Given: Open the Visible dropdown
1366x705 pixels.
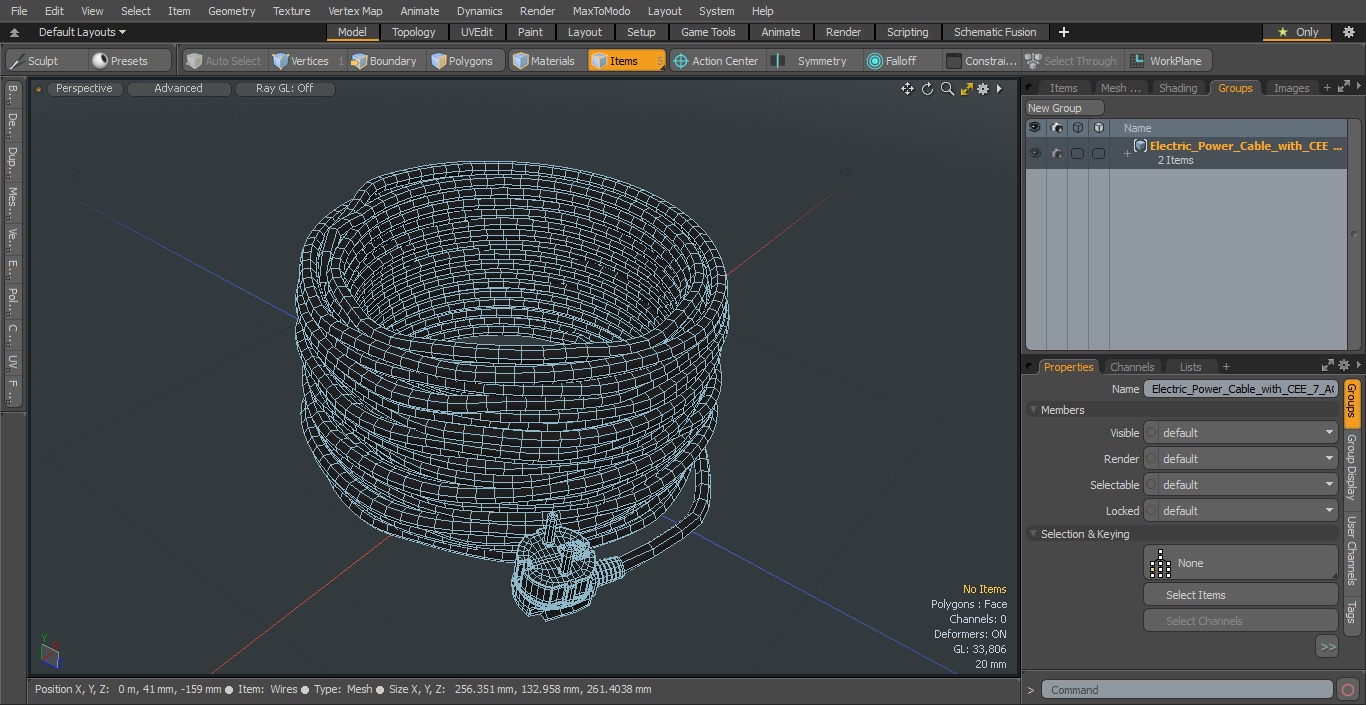Looking at the screenshot, I should tap(1240, 433).
